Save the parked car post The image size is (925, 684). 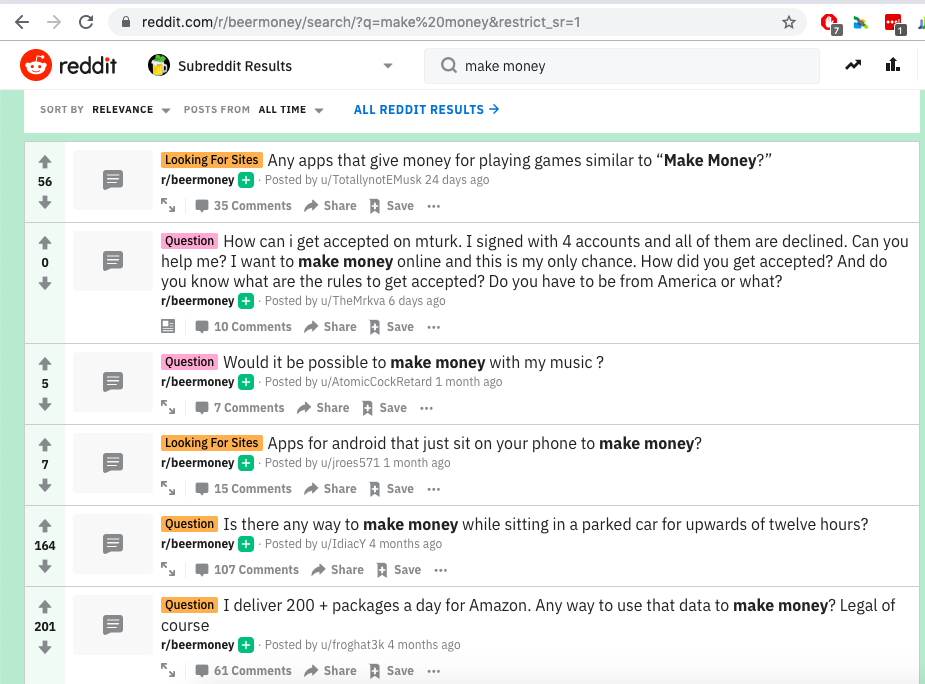[399, 570]
